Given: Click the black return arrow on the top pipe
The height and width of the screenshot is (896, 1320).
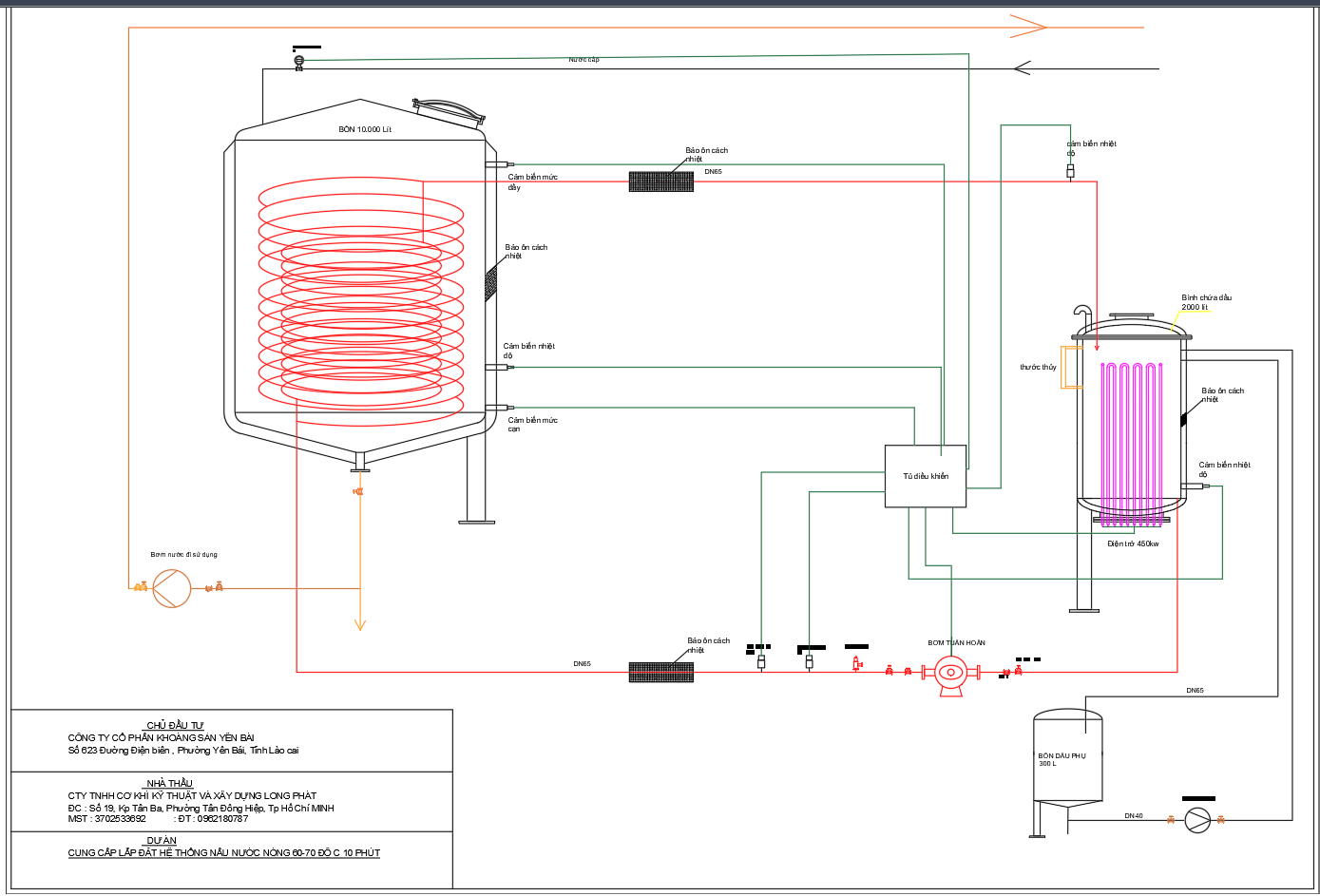Looking at the screenshot, I should click(1023, 68).
